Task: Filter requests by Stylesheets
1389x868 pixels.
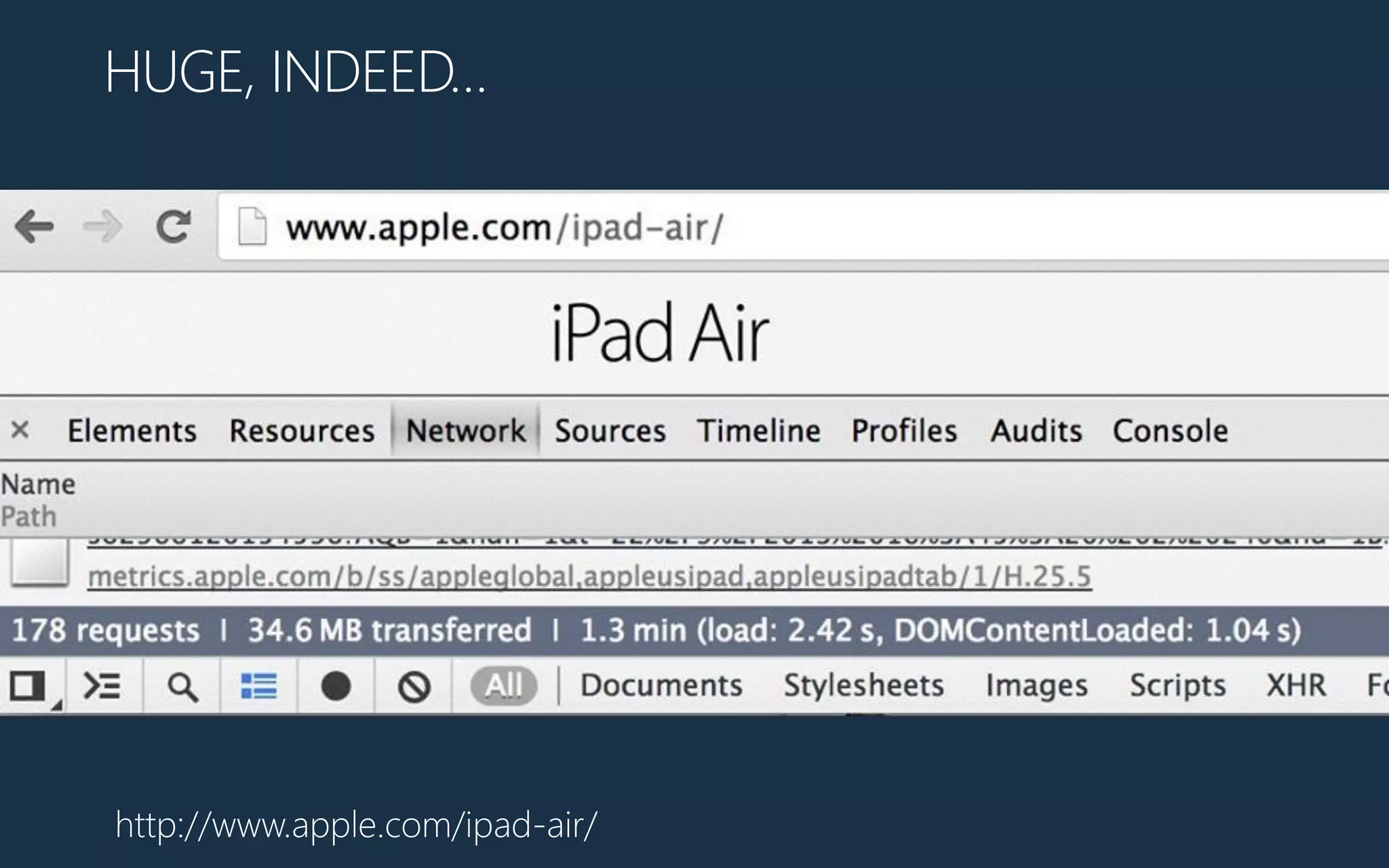Action: (863, 685)
